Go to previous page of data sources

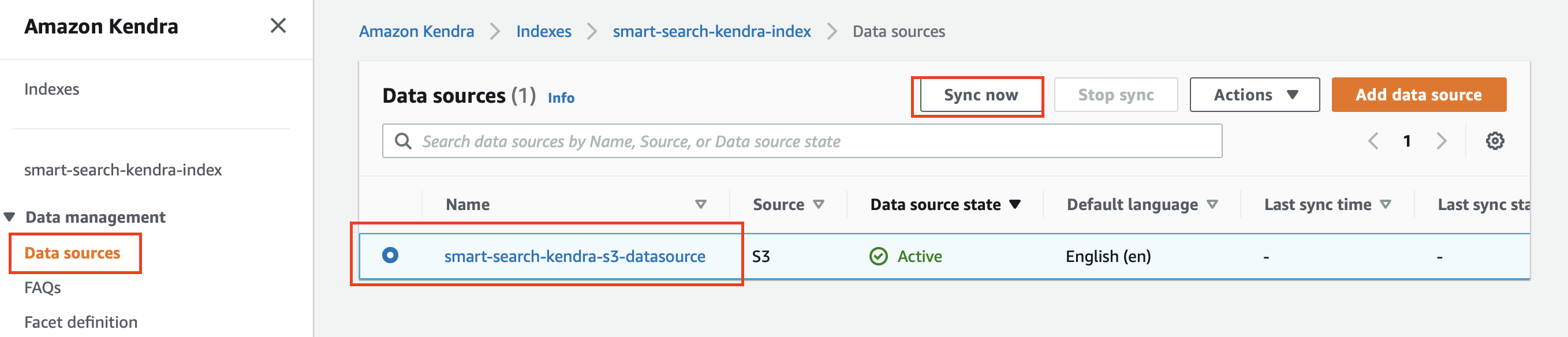[x=1373, y=141]
